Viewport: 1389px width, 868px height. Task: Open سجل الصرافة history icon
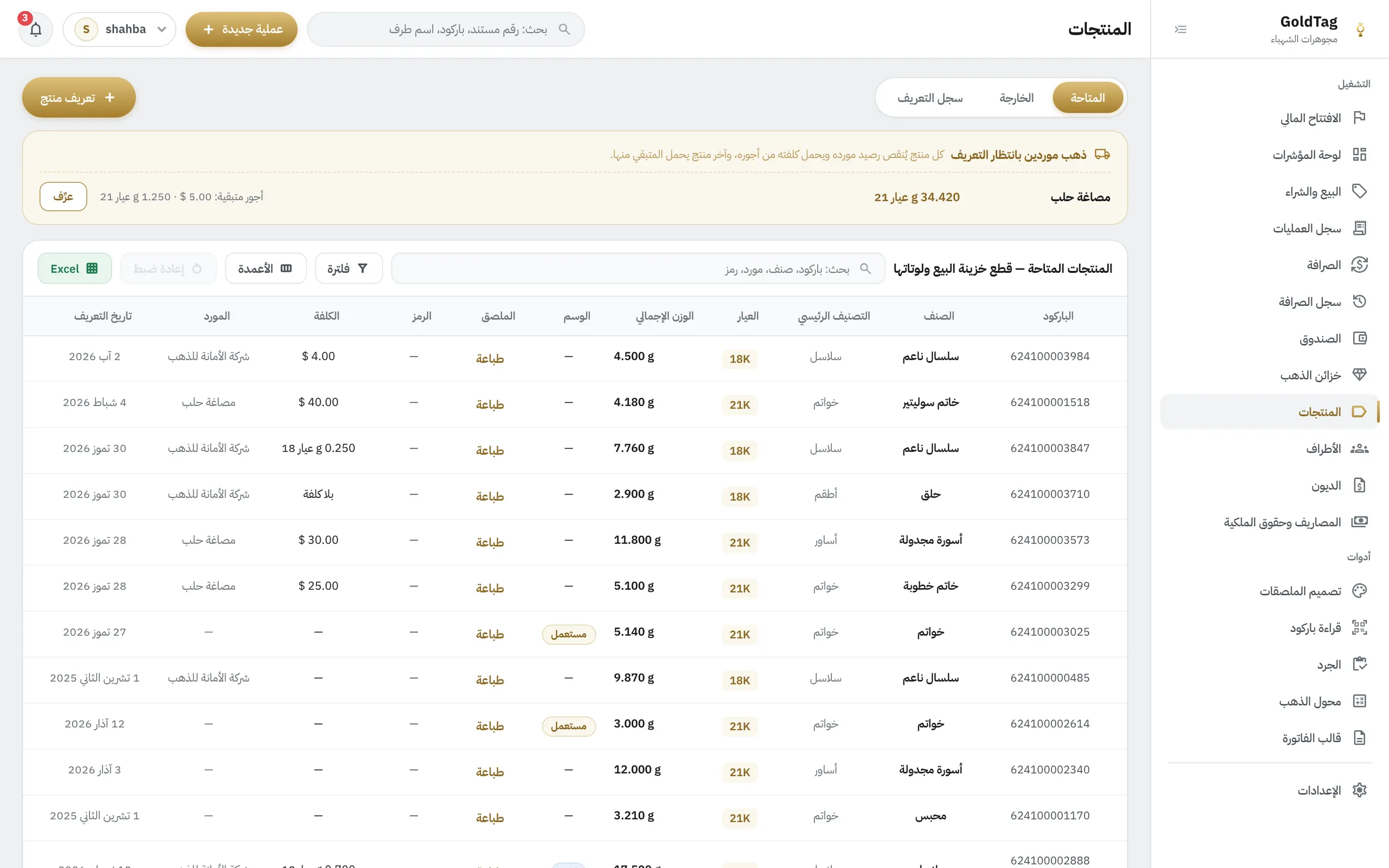click(1359, 302)
